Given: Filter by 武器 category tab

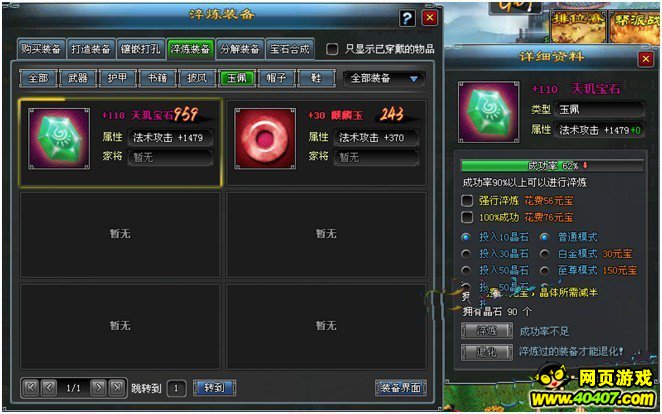Looking at the screenshot, I should click(78, 78).
